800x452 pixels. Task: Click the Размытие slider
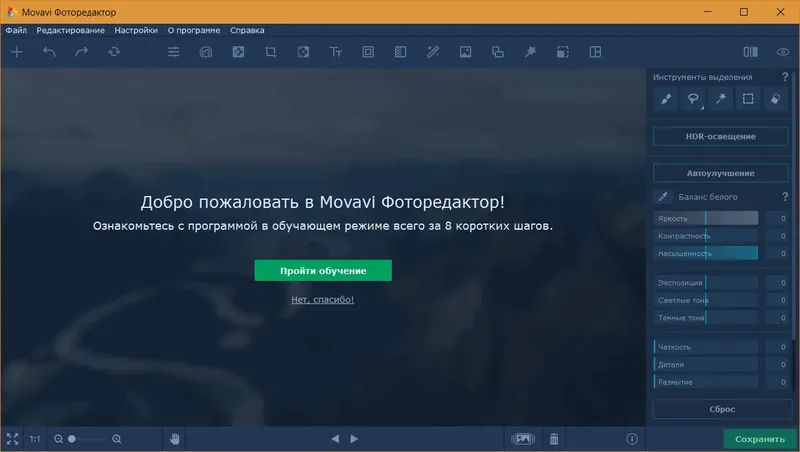tap(706, 382)
